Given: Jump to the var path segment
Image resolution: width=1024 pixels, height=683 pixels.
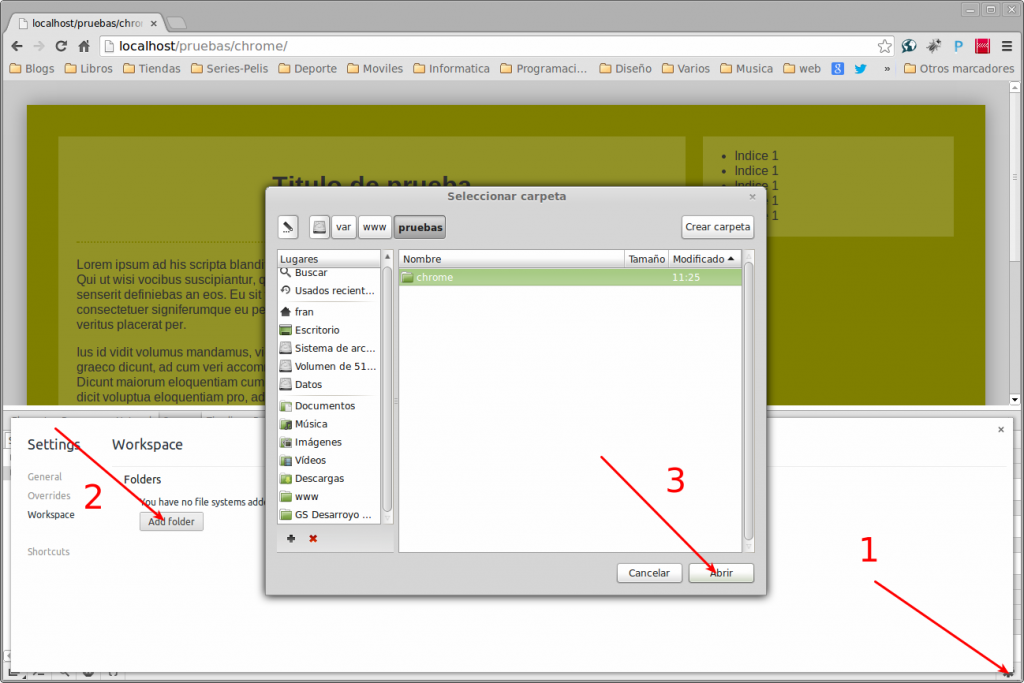Looking at the screenshot, I should 344,227.
